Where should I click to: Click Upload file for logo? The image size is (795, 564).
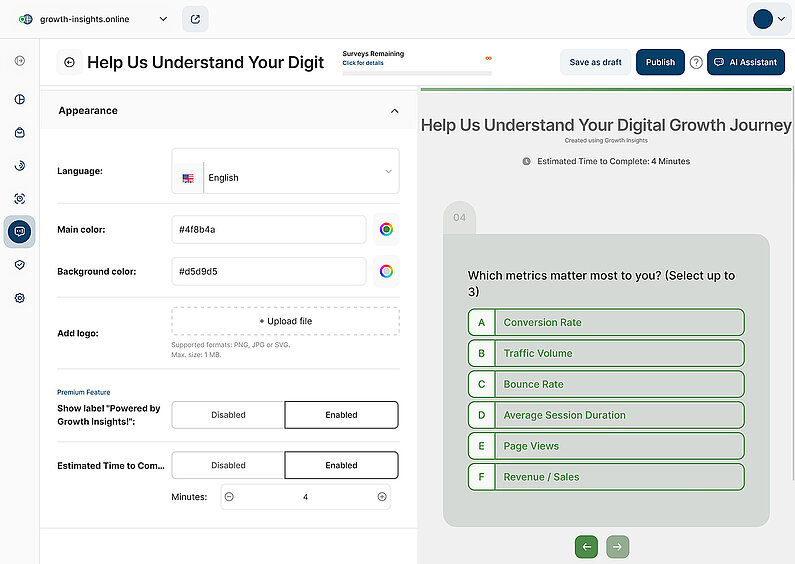tap(285, 321)
